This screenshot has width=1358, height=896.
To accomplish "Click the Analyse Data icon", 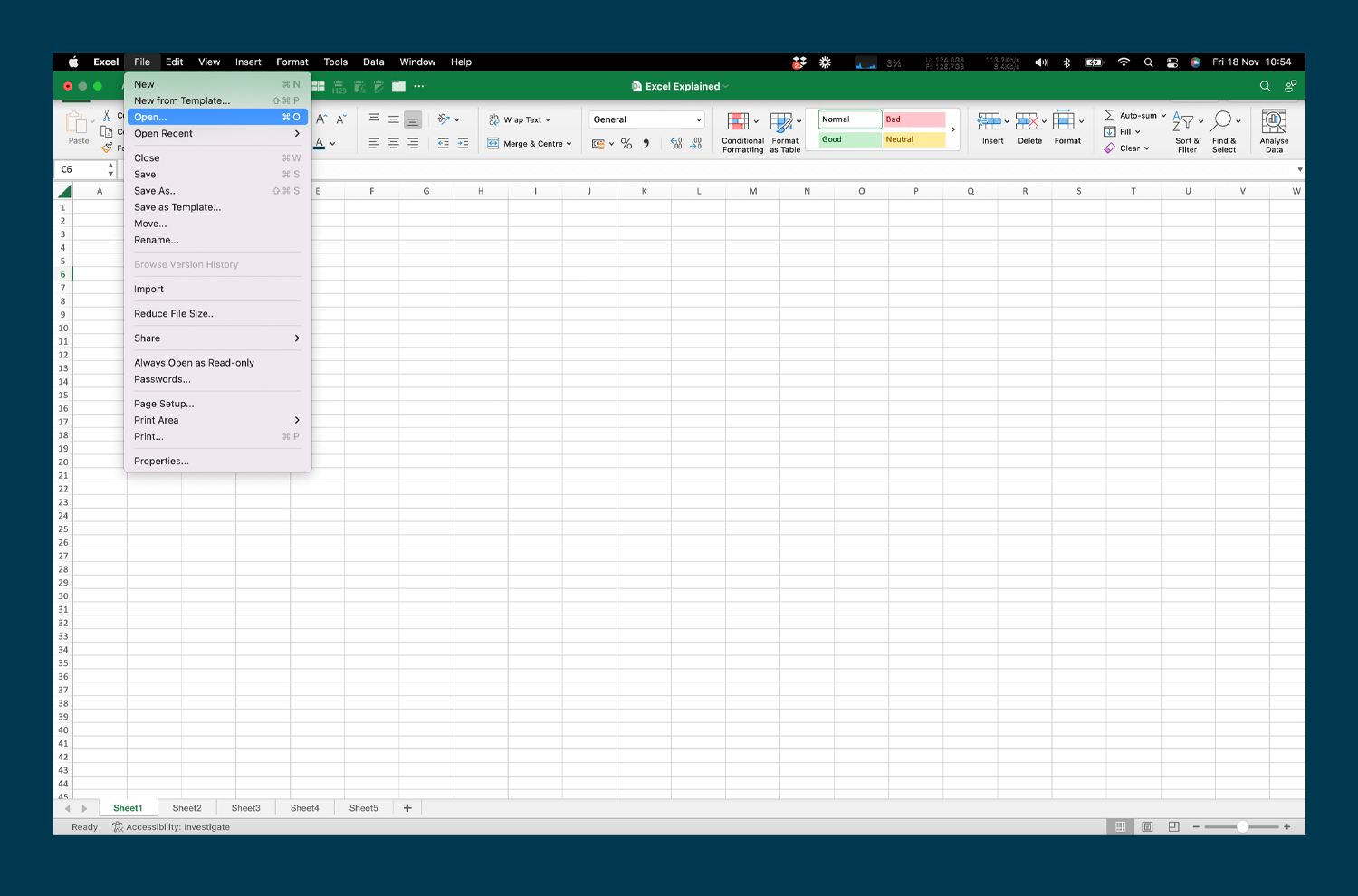I will tap(1274, 129).
